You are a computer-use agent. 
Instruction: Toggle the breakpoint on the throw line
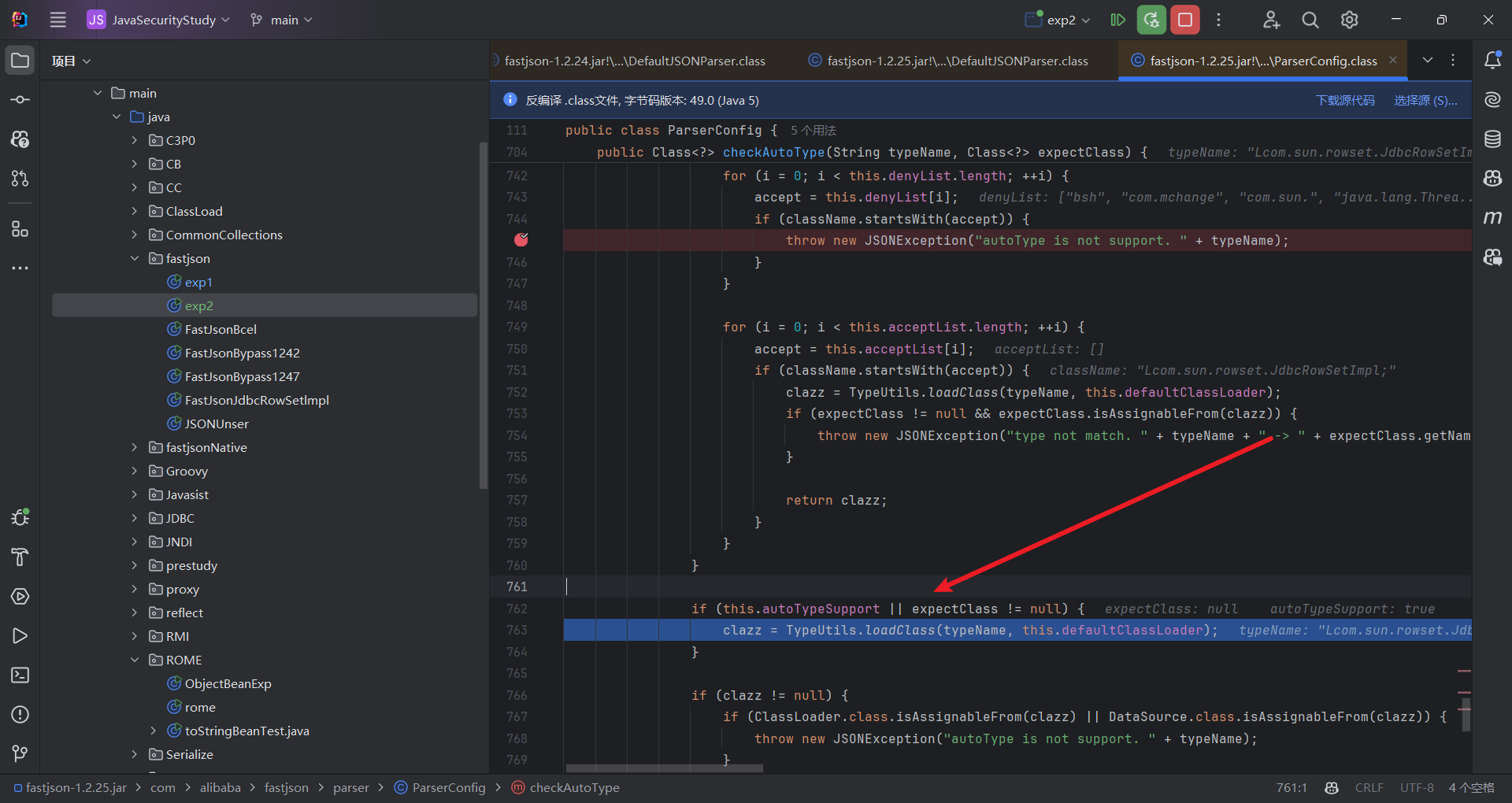[521, 240]
